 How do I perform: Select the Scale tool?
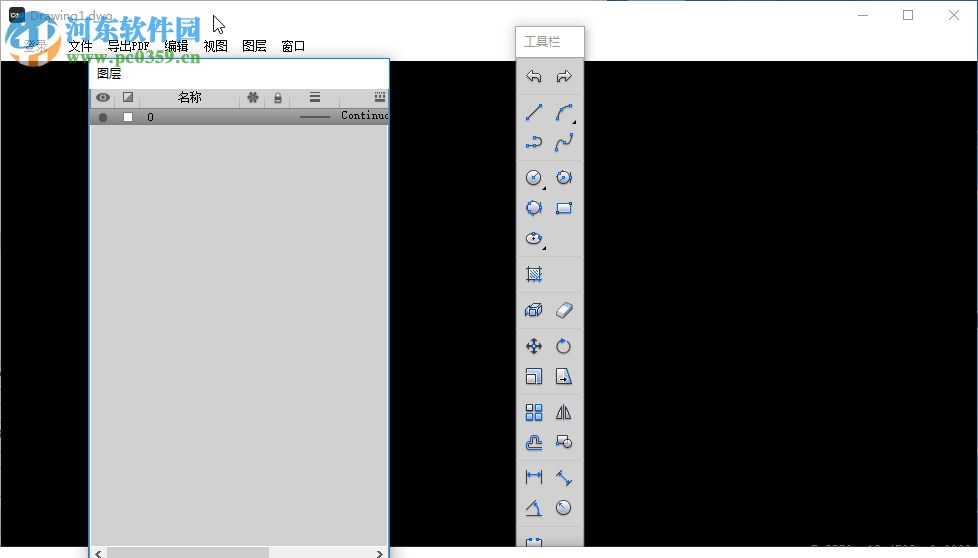point(534,376)
